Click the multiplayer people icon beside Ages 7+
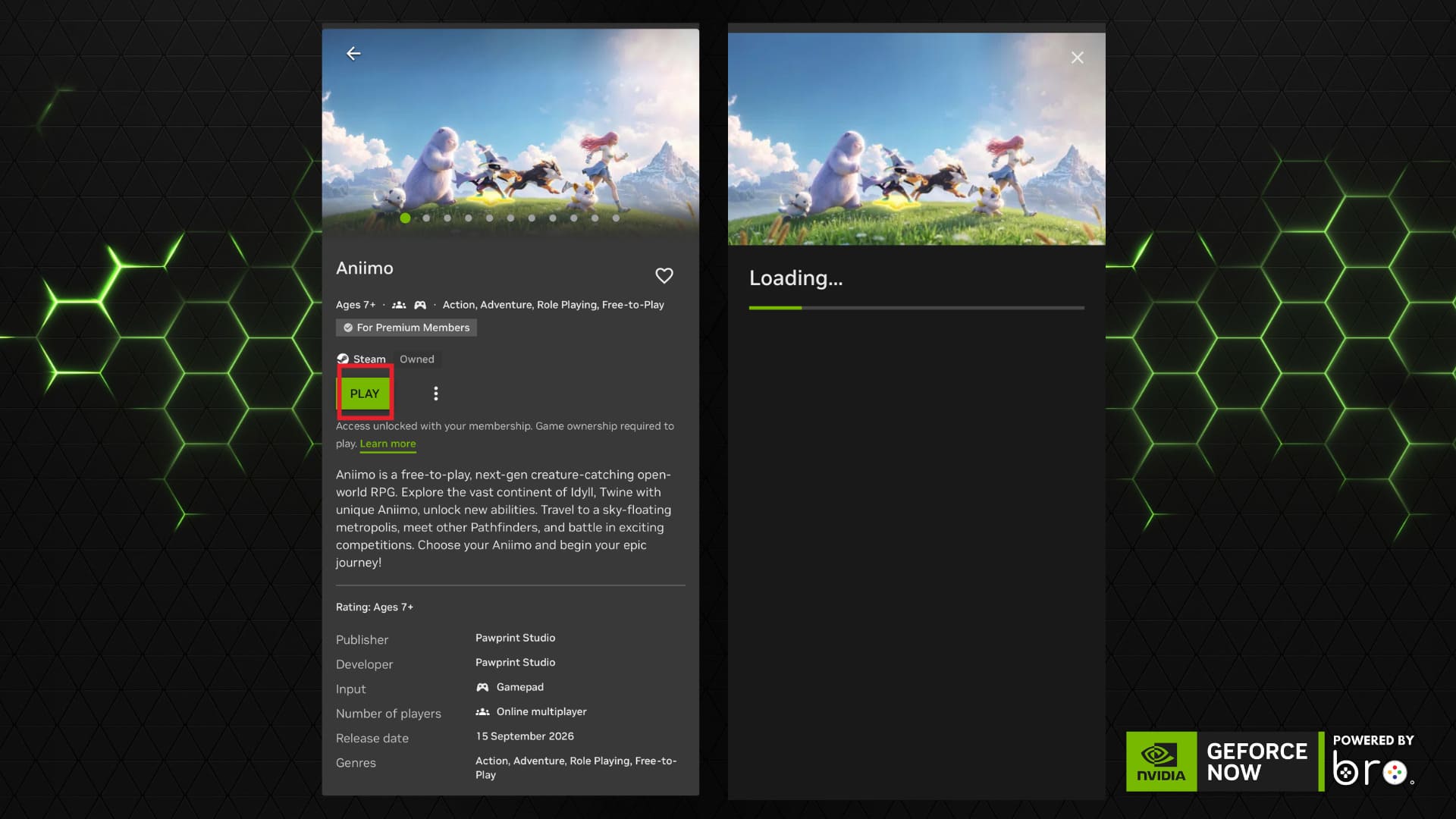Image resolution: width=1456 pixels, height=819 pixels. 399,305
